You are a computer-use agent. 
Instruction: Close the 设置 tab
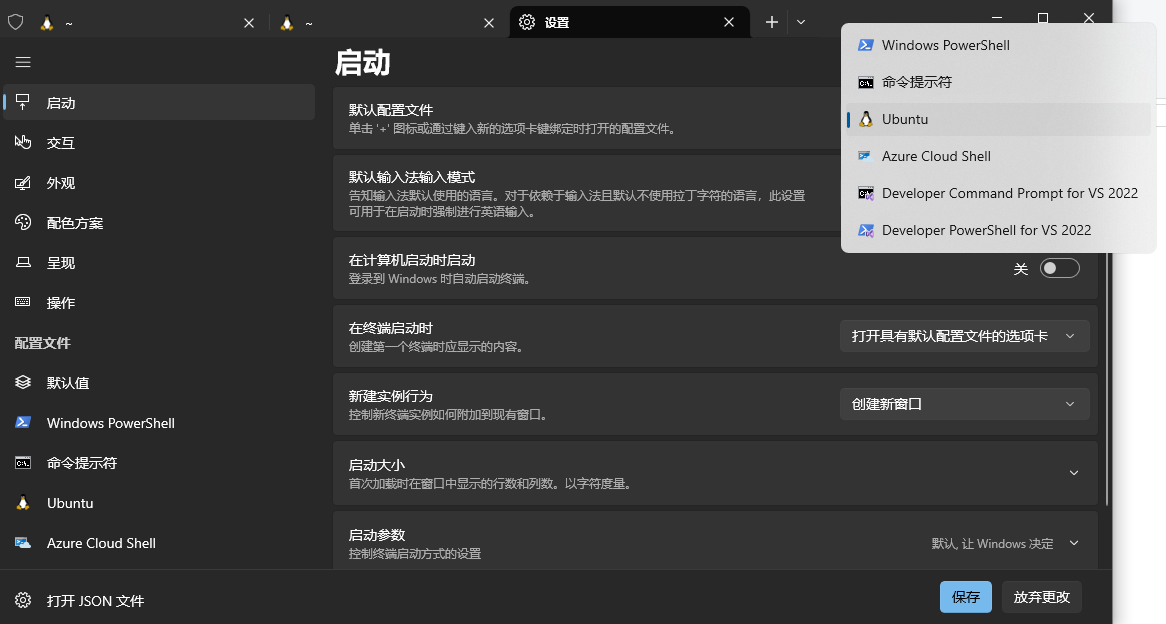(729, 22)
